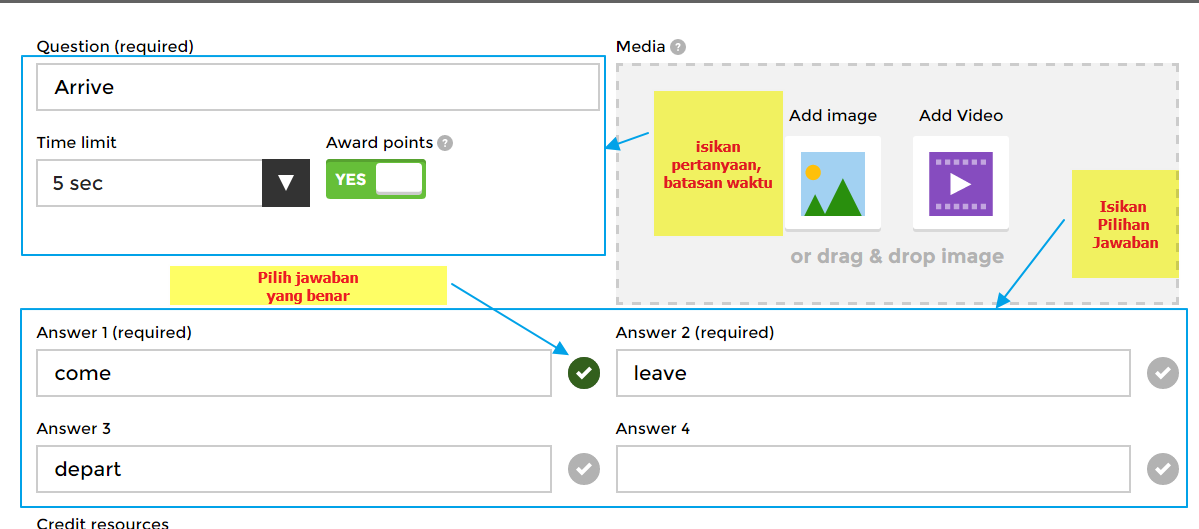Click the '5 sec' time limit field
This screenshot has width=1199, height=529.
149,183
